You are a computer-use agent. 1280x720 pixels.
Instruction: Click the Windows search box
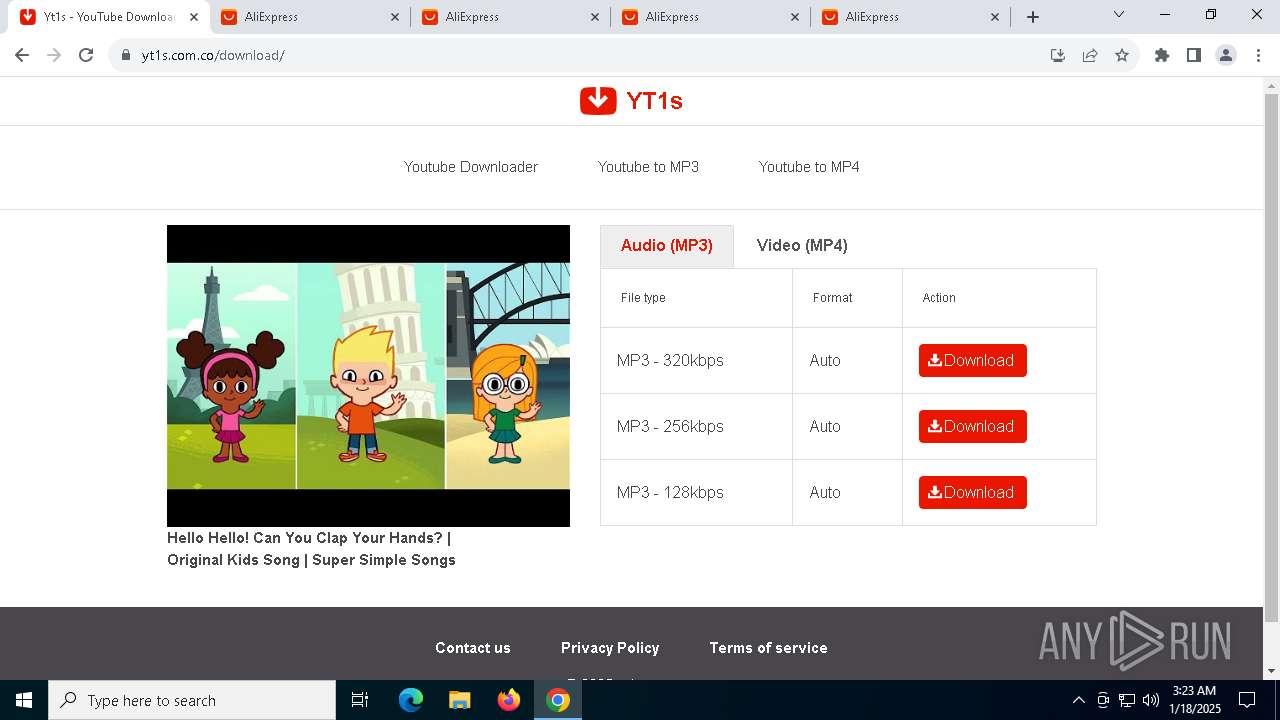tap(192, 700)
